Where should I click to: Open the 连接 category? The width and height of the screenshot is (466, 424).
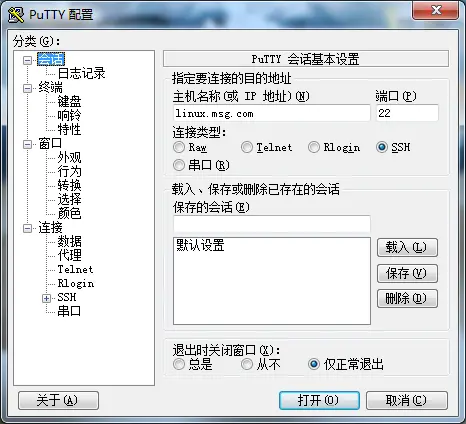50,228
